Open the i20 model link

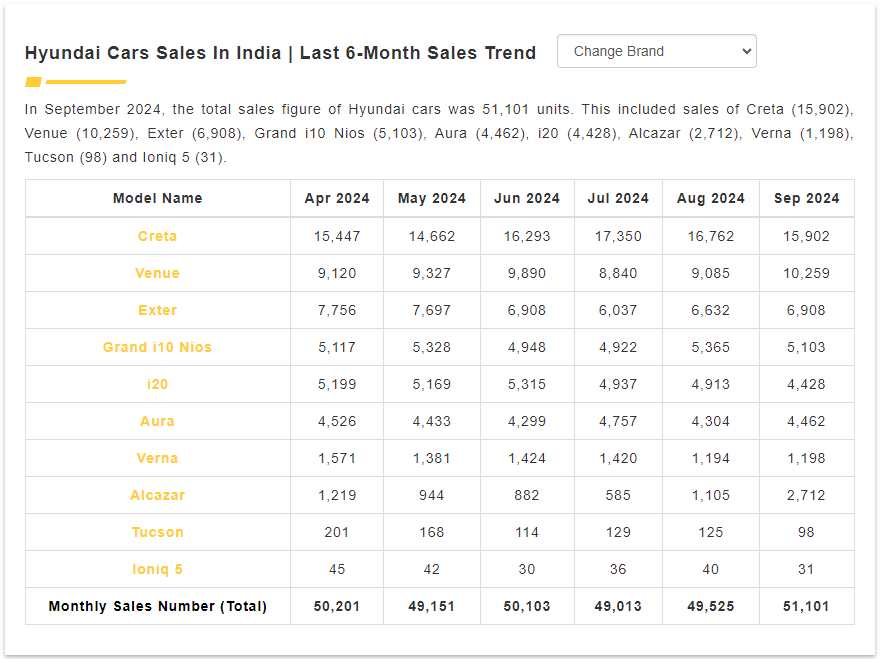coord(158,385)
